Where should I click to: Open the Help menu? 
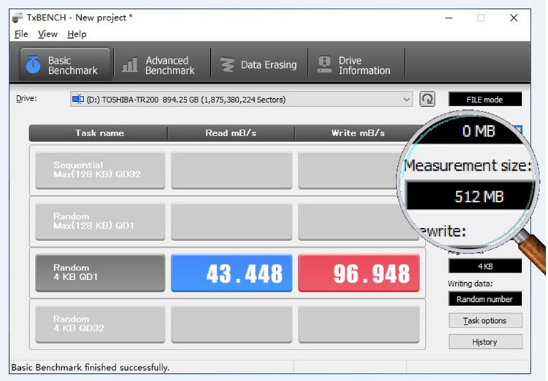[x=77, y=34]
